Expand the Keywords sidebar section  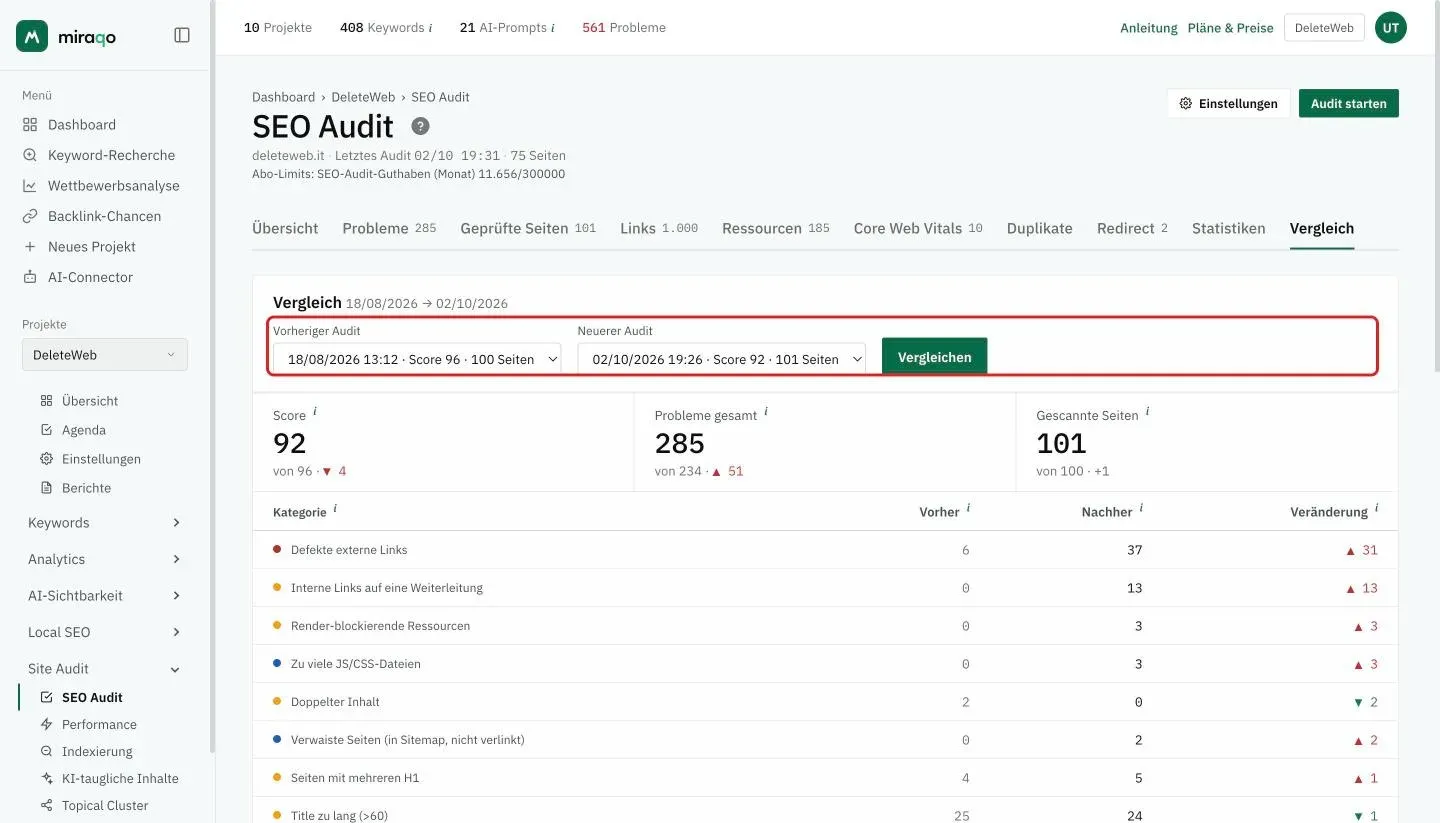(x=105, y=523)
